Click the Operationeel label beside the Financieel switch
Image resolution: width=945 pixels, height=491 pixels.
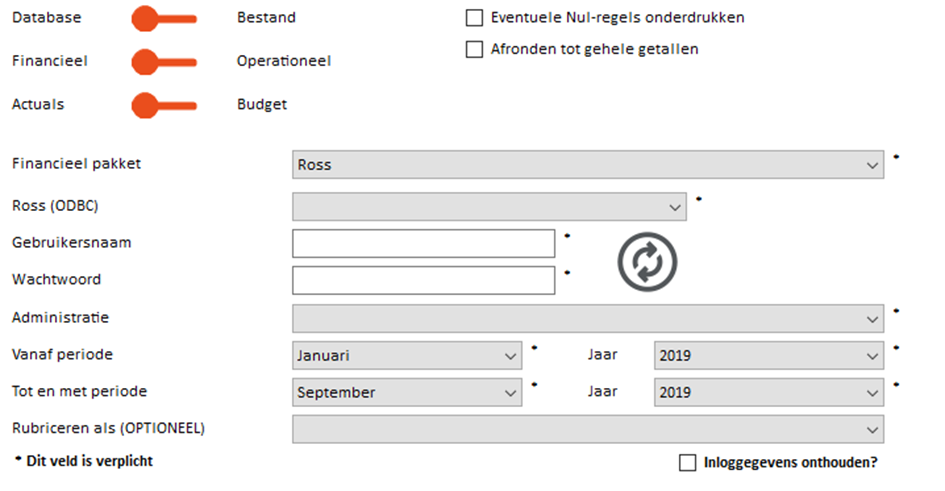point(284,61)
